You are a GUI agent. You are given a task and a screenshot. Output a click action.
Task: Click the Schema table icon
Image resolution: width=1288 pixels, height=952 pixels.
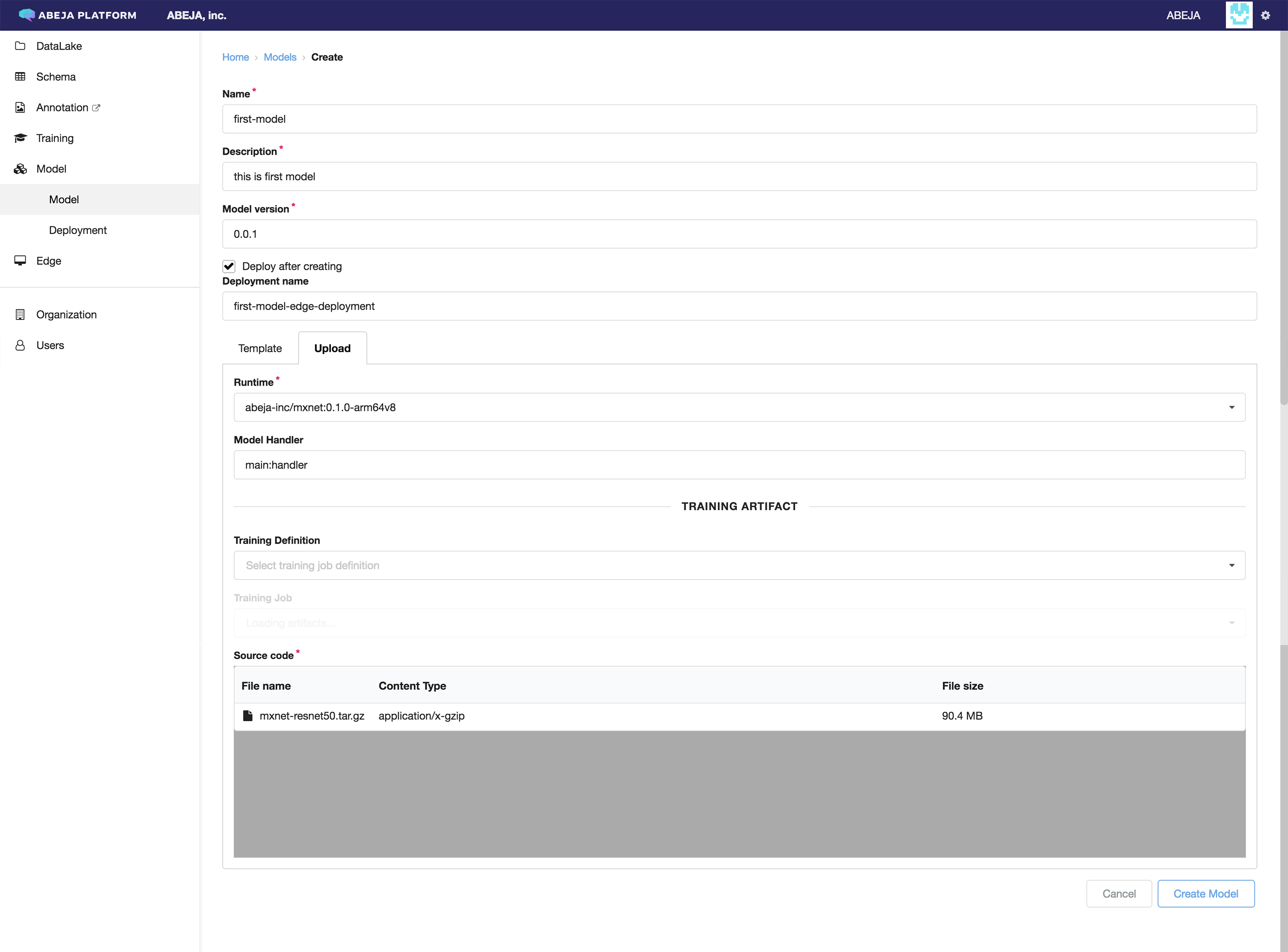coord(20,76)
